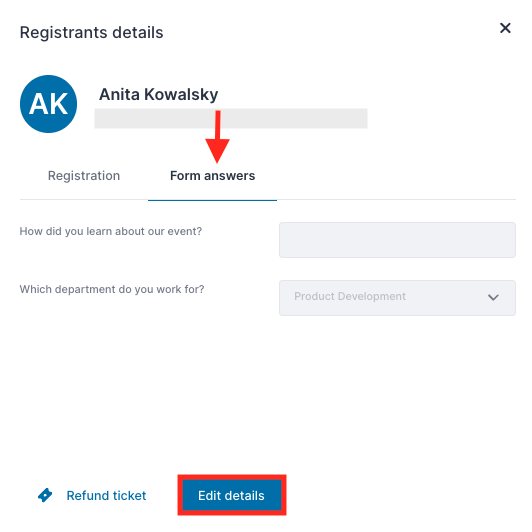This screenshot has width=532, height=532.
Task: Open the Refund ticket link
Action: pyautogui.click(x=106, y=496)
